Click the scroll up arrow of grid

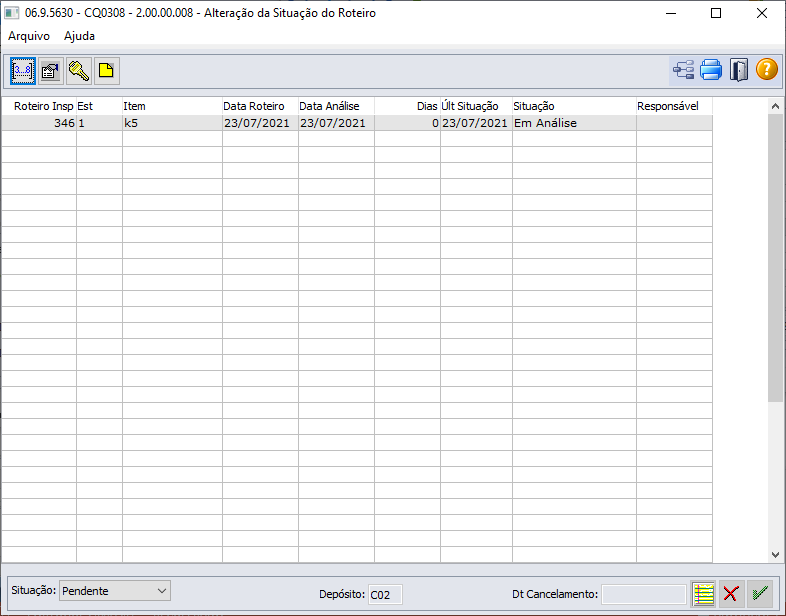pyautogui.click(x=775, y=106)
